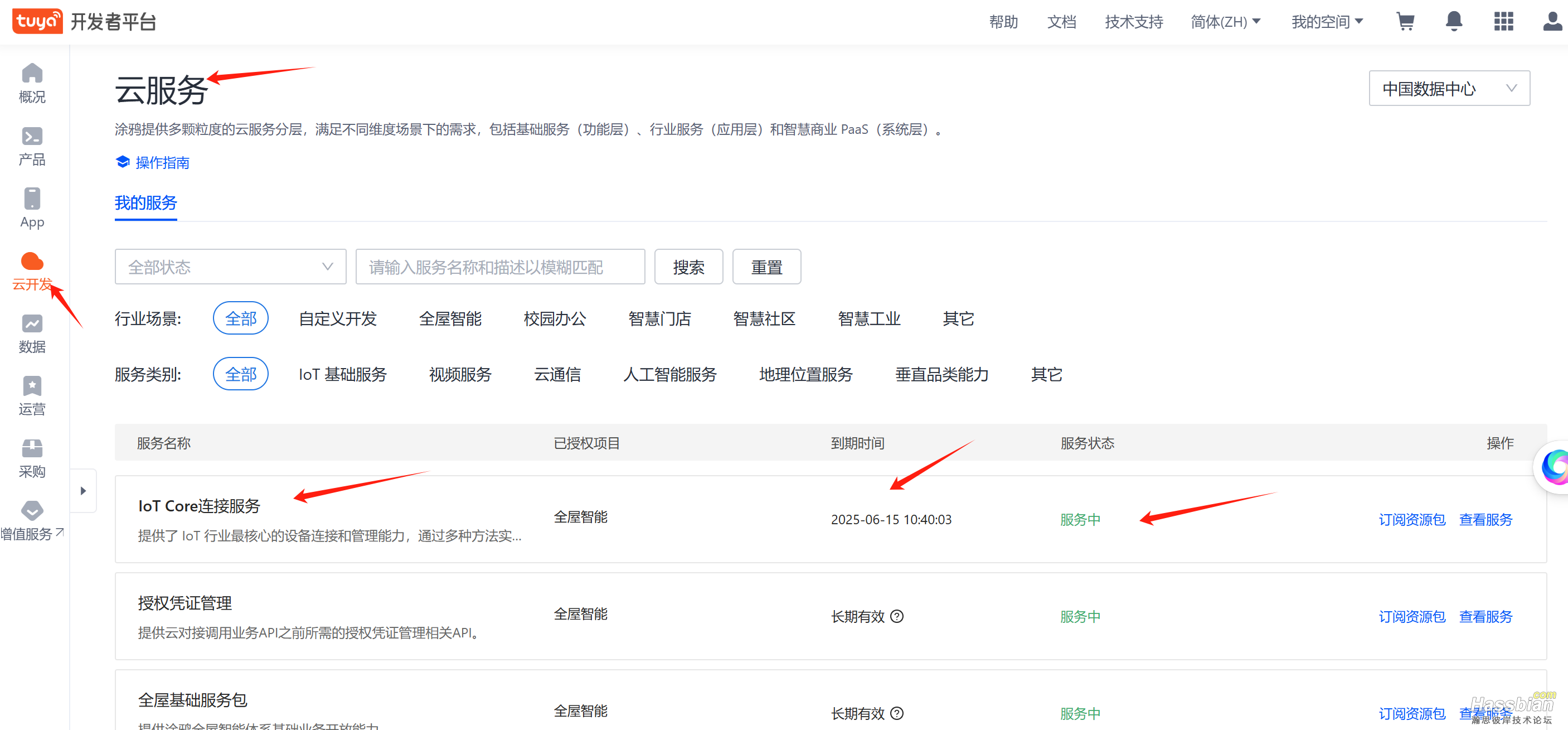Select 智慧门店 industry filter
Screen dimensions: 1568x730
pos(660,318)
